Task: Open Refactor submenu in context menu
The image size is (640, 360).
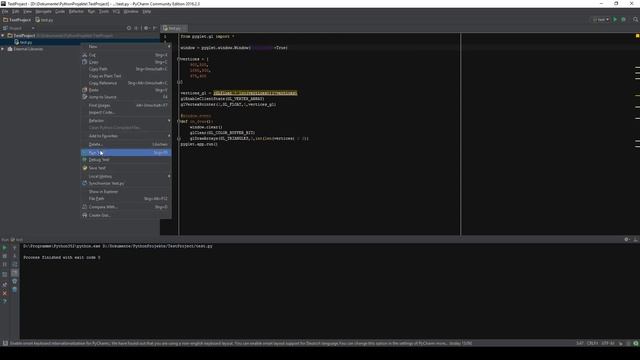Action: click(x=126, y=120)
